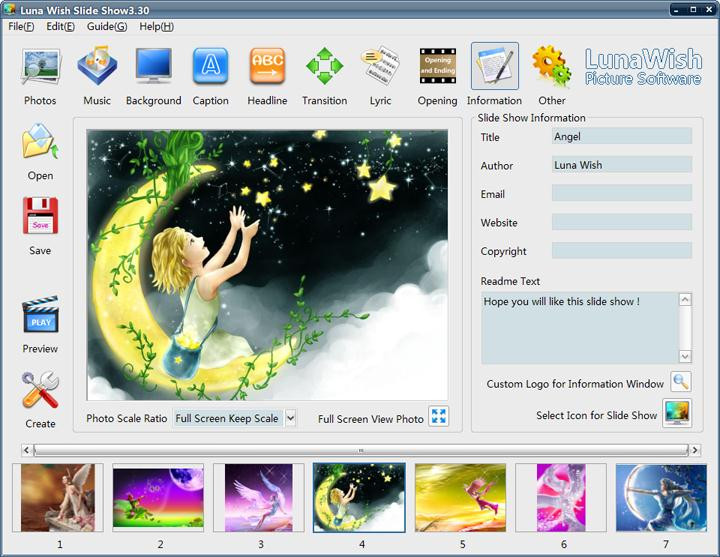Open the Guide menu

(107, 27)
